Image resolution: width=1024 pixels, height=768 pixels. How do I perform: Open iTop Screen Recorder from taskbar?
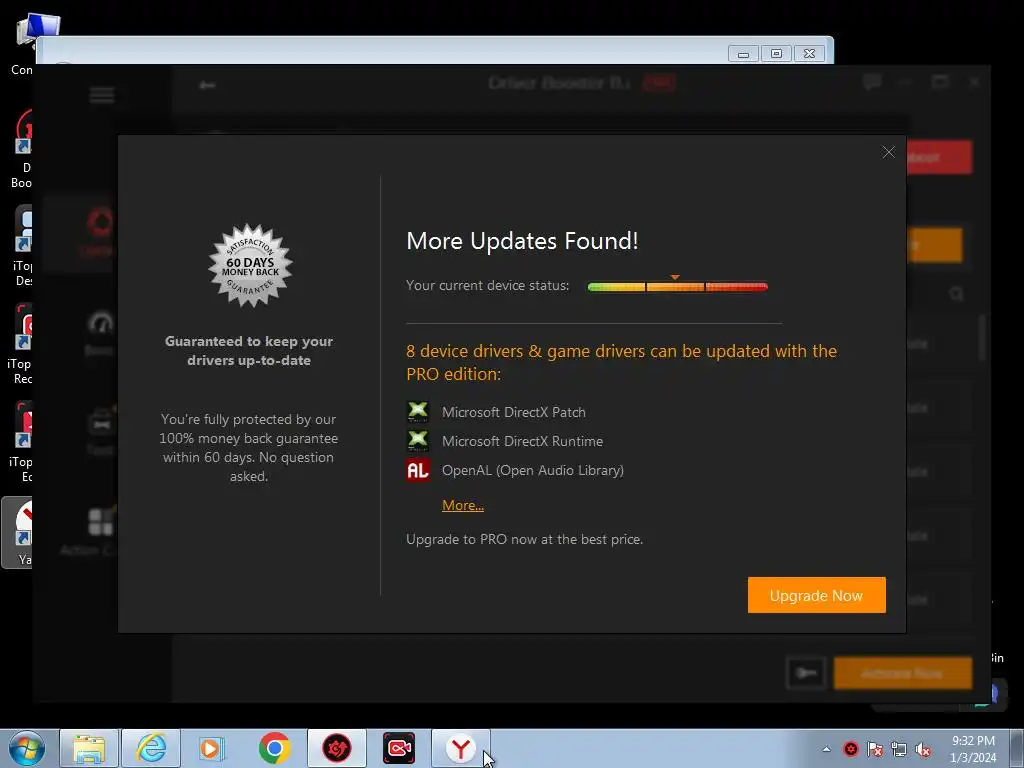(x=398, y=748)
